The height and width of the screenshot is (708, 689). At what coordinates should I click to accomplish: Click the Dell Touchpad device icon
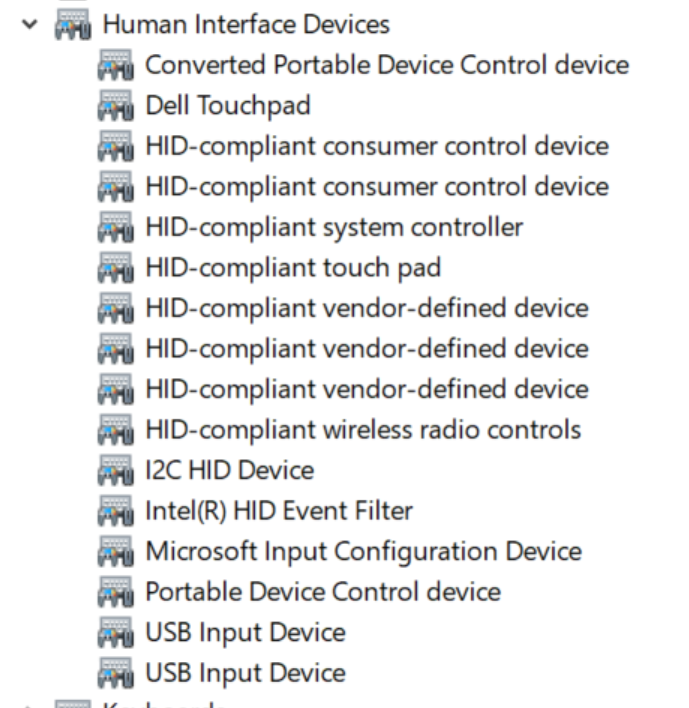tap(116, 105)
